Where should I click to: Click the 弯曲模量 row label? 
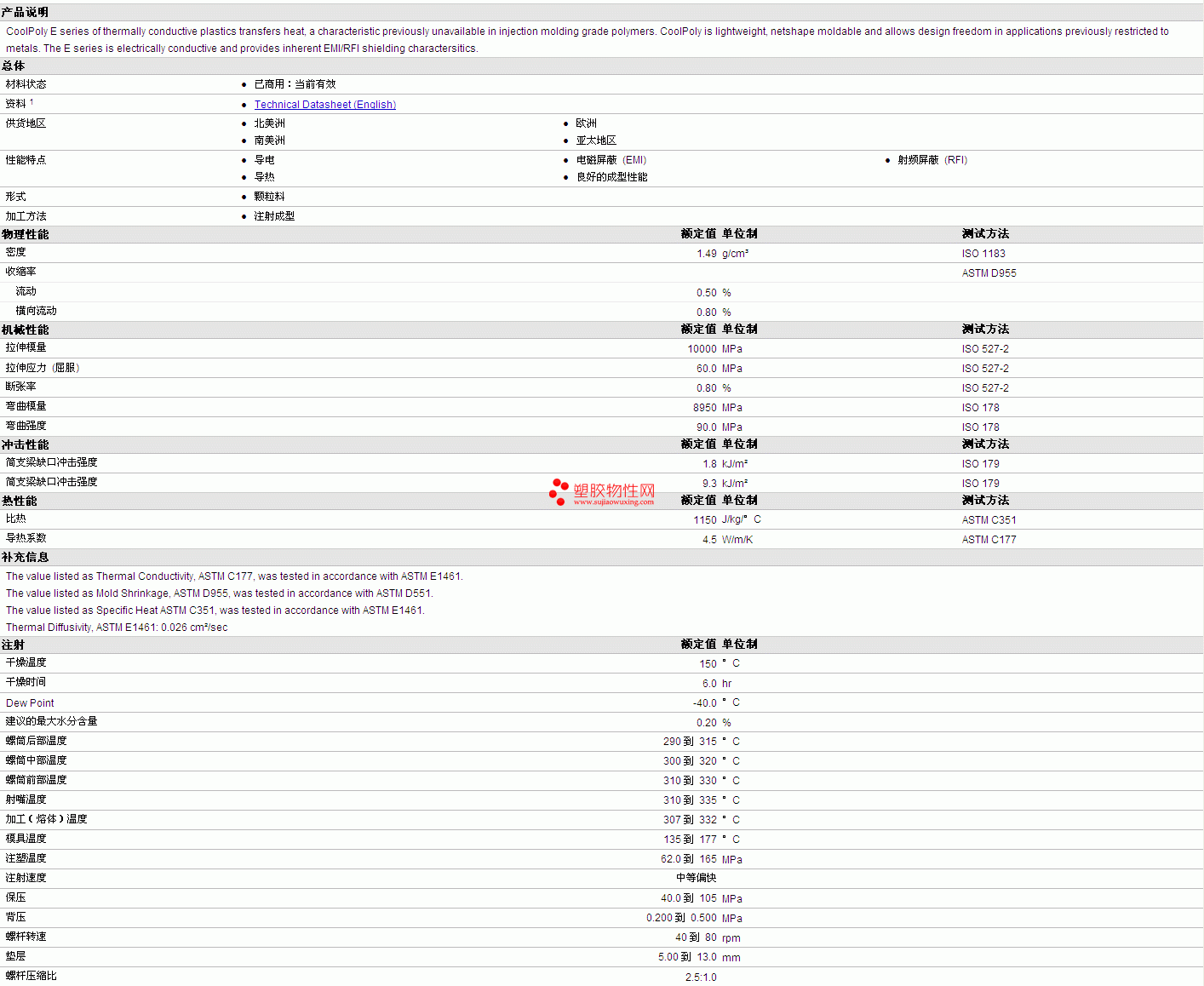tap(26, 406)
